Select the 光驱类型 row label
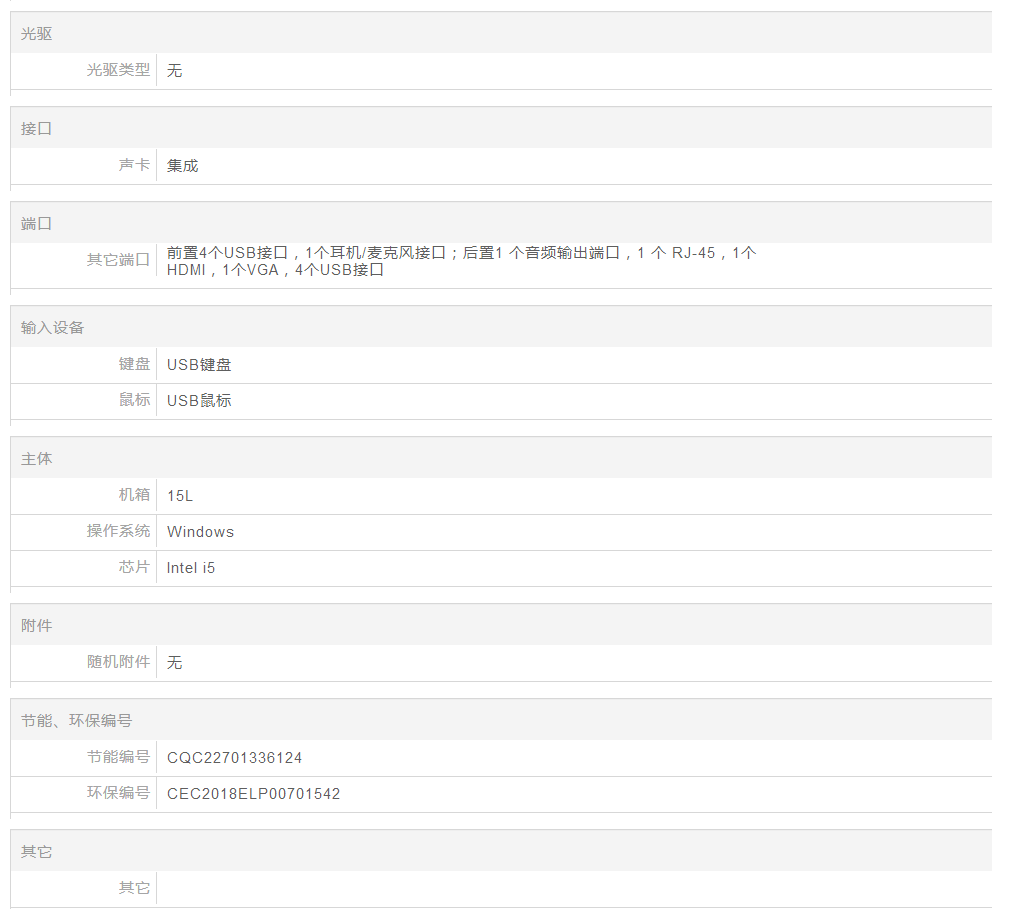Image resolution: width=1011 pixels, height=909 pixels. (x=118, y=70)
